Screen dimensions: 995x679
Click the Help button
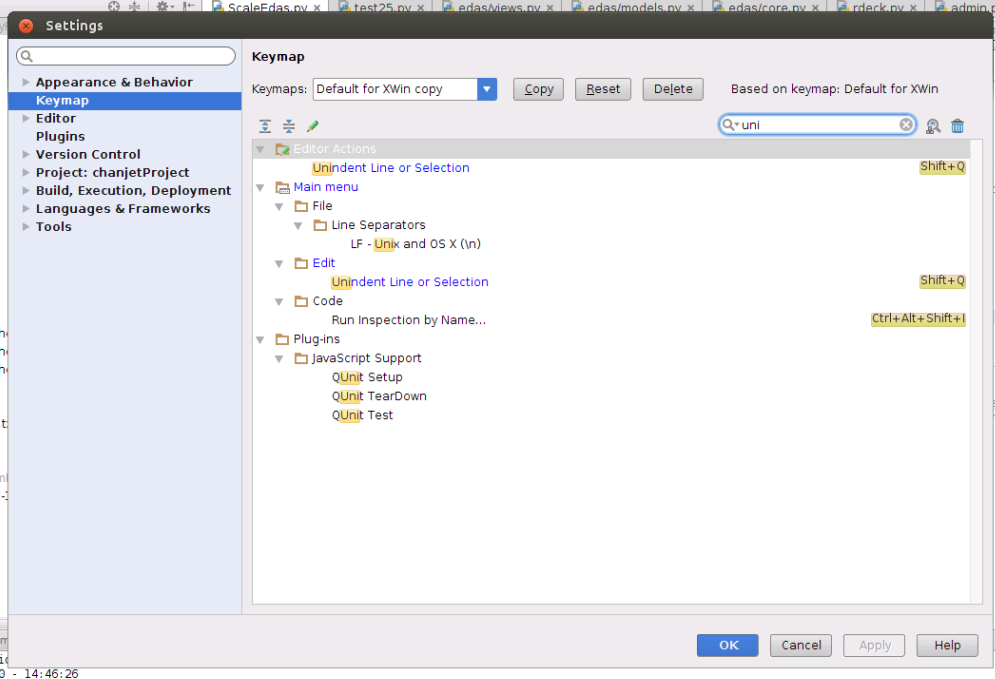click(x=947, y=645)
